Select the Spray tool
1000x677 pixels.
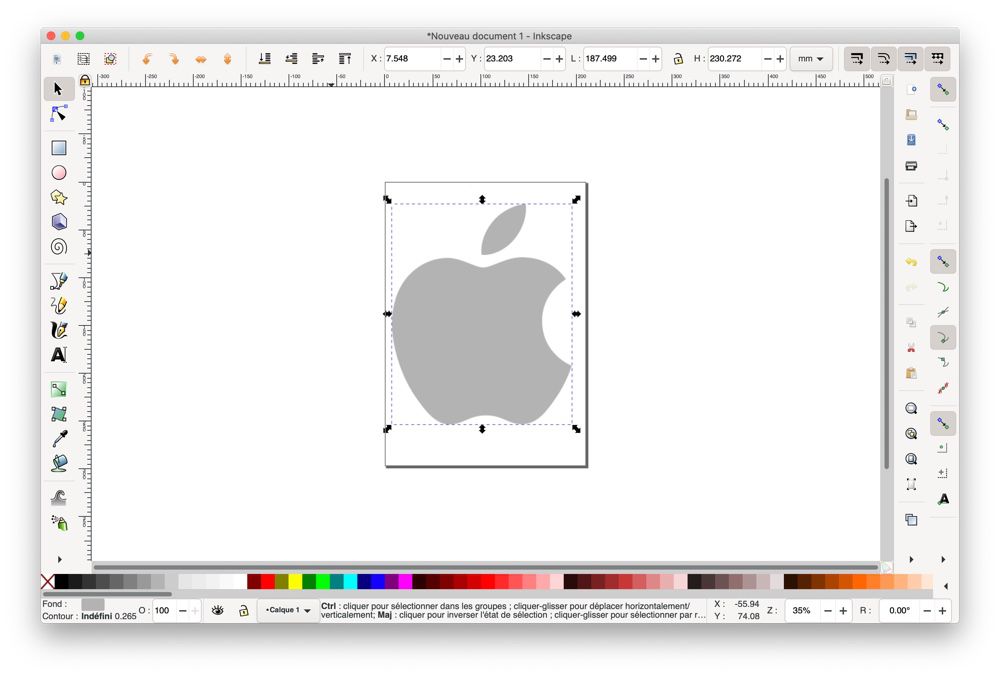pyautogui.click(x=59, y=523)
